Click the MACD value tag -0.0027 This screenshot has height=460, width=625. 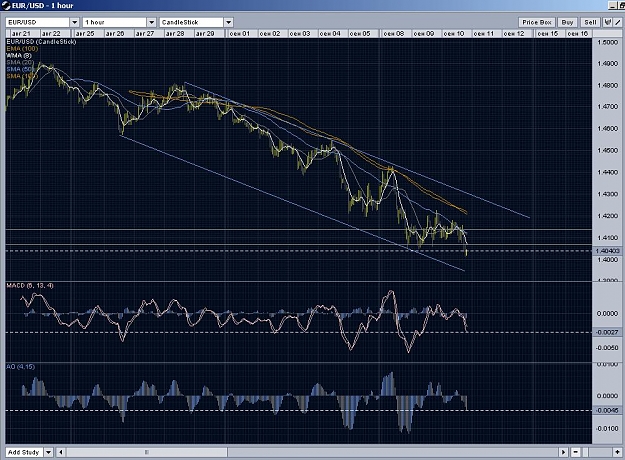click(607, 332)
